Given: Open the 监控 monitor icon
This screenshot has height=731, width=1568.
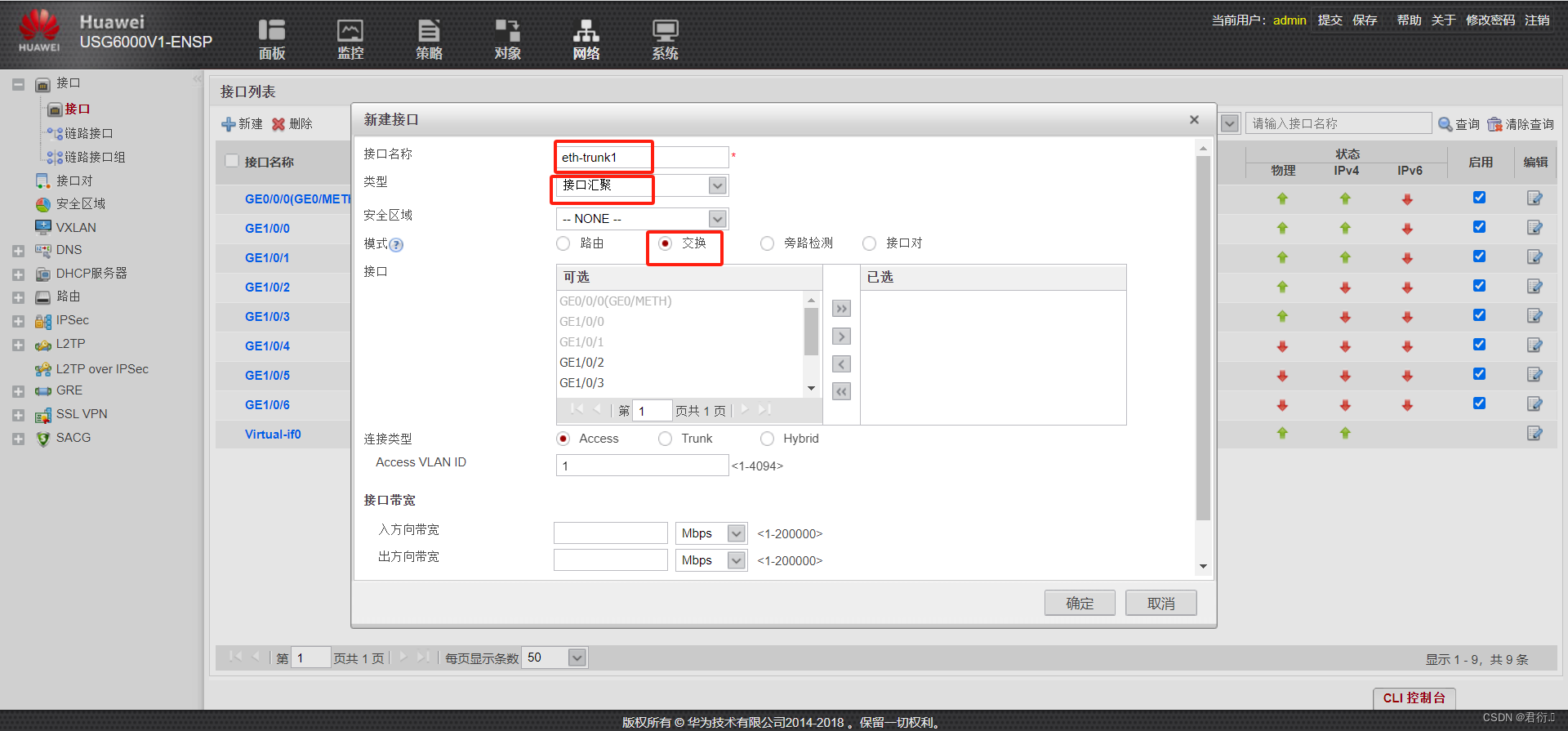Looking at the screenshot, I should 350,38.
